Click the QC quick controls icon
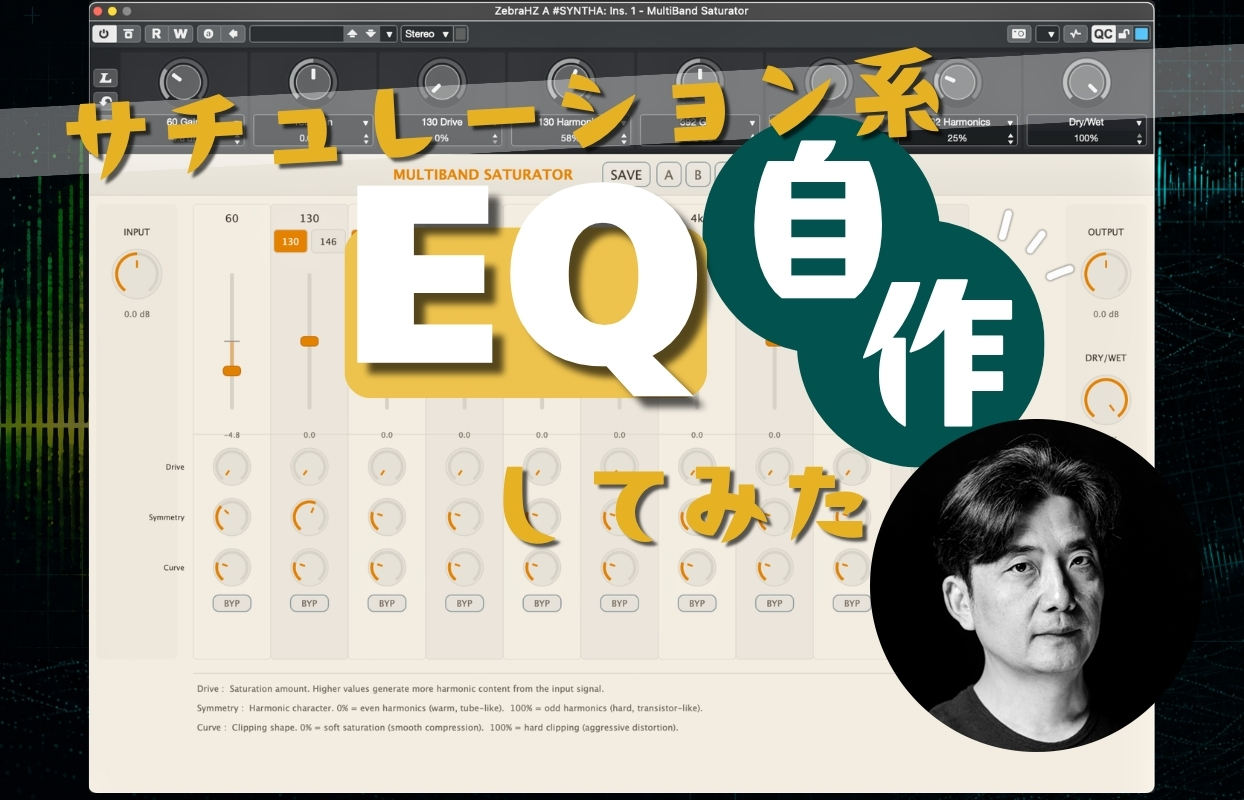This screenshot has height=800, width=1244. [1102, 34]
